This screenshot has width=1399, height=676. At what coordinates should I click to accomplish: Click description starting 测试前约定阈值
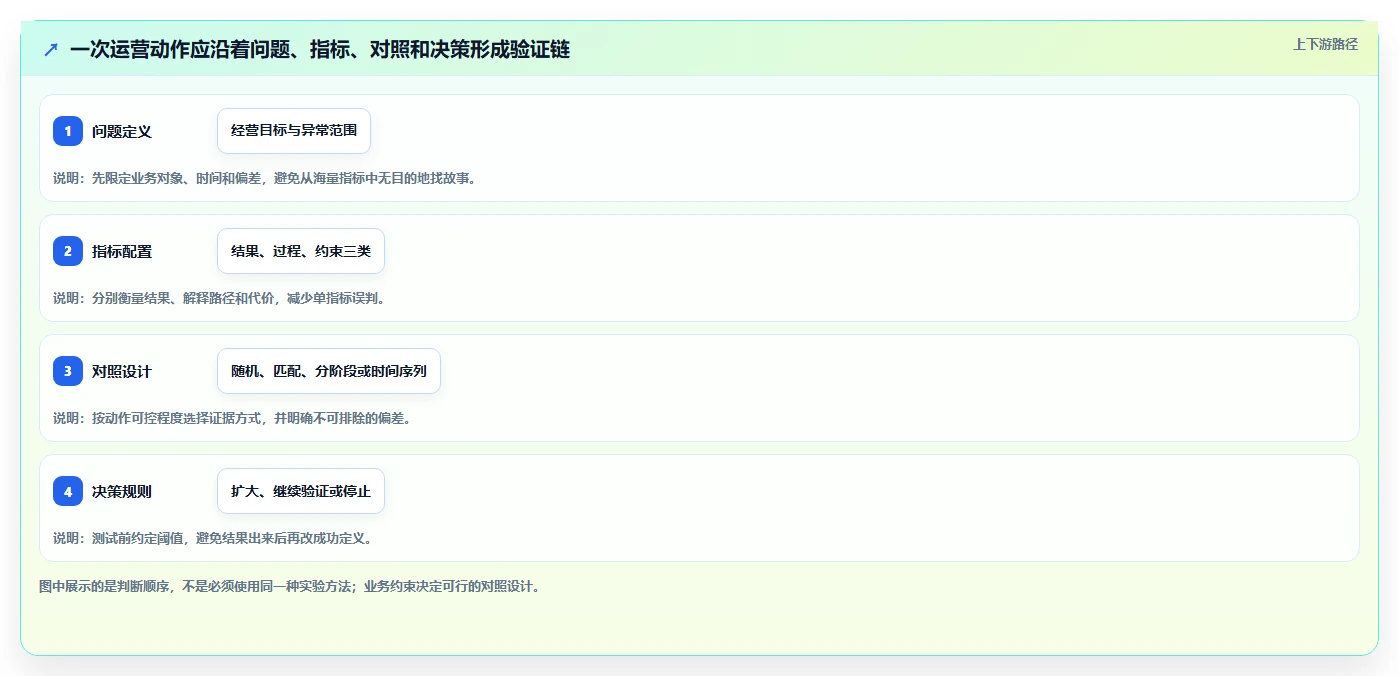point(213,538)
